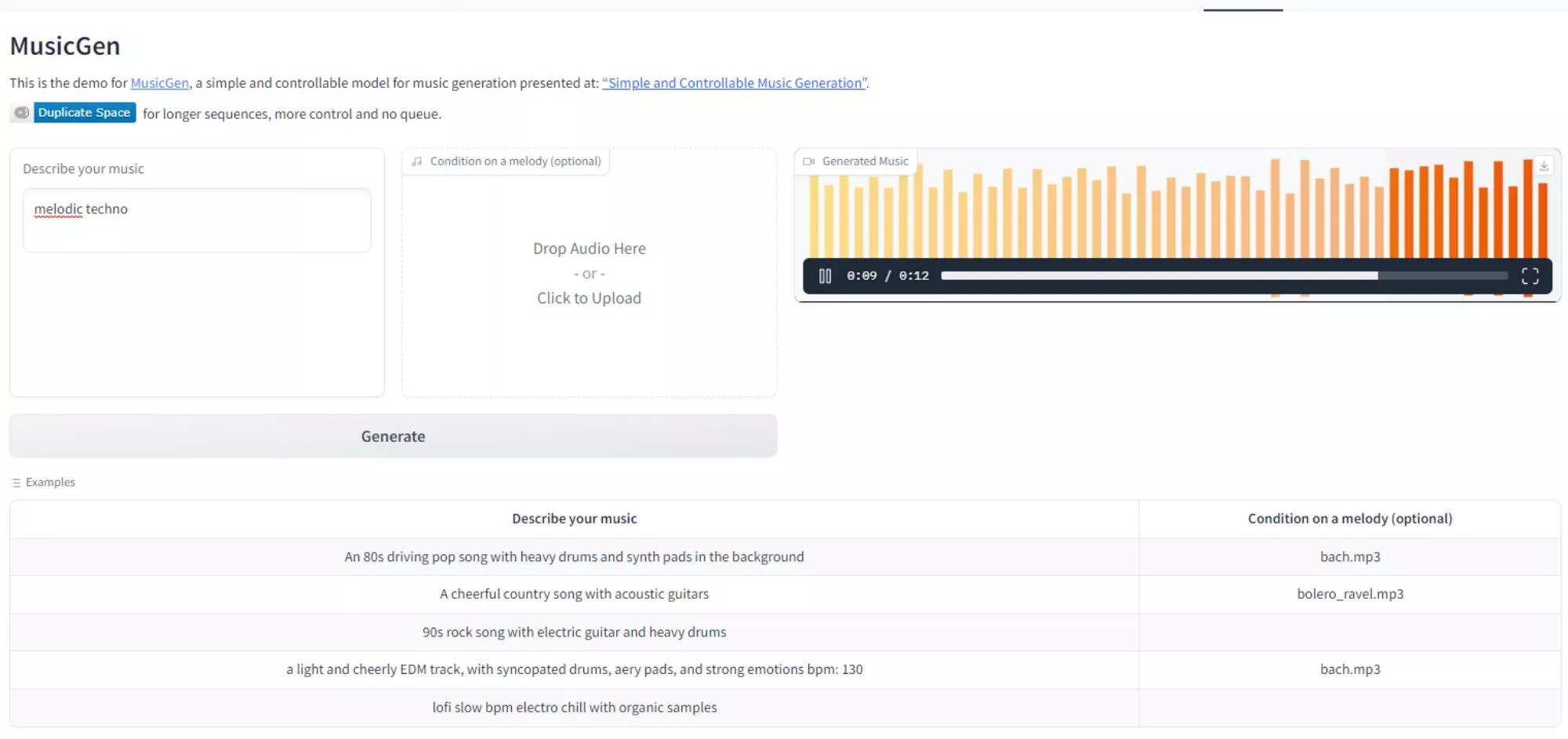
Task: Select the lofi slow bpm electro chill example
Action: pyautogui.click(x=574, y=707)
